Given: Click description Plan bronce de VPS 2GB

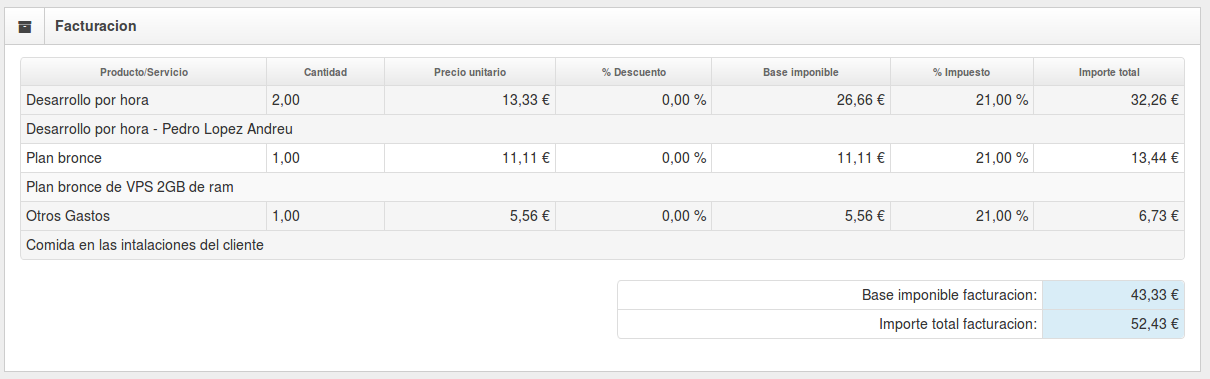Looking at the screenshot, I should [x=130, y=187].
